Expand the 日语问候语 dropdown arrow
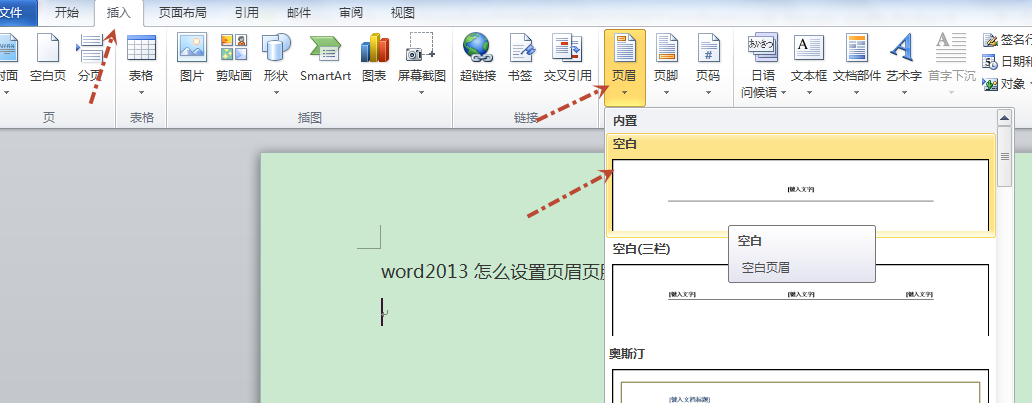Viewport: 1032px width, 403px height. pos(784,93)
